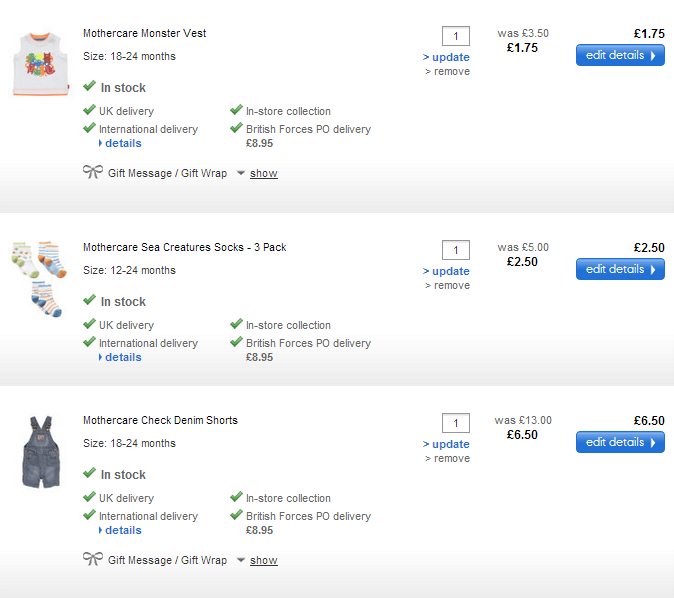Open Mothercare Sea Creatures Socks product title
Viewport: 674px width, 598px height.
(184, 247)
